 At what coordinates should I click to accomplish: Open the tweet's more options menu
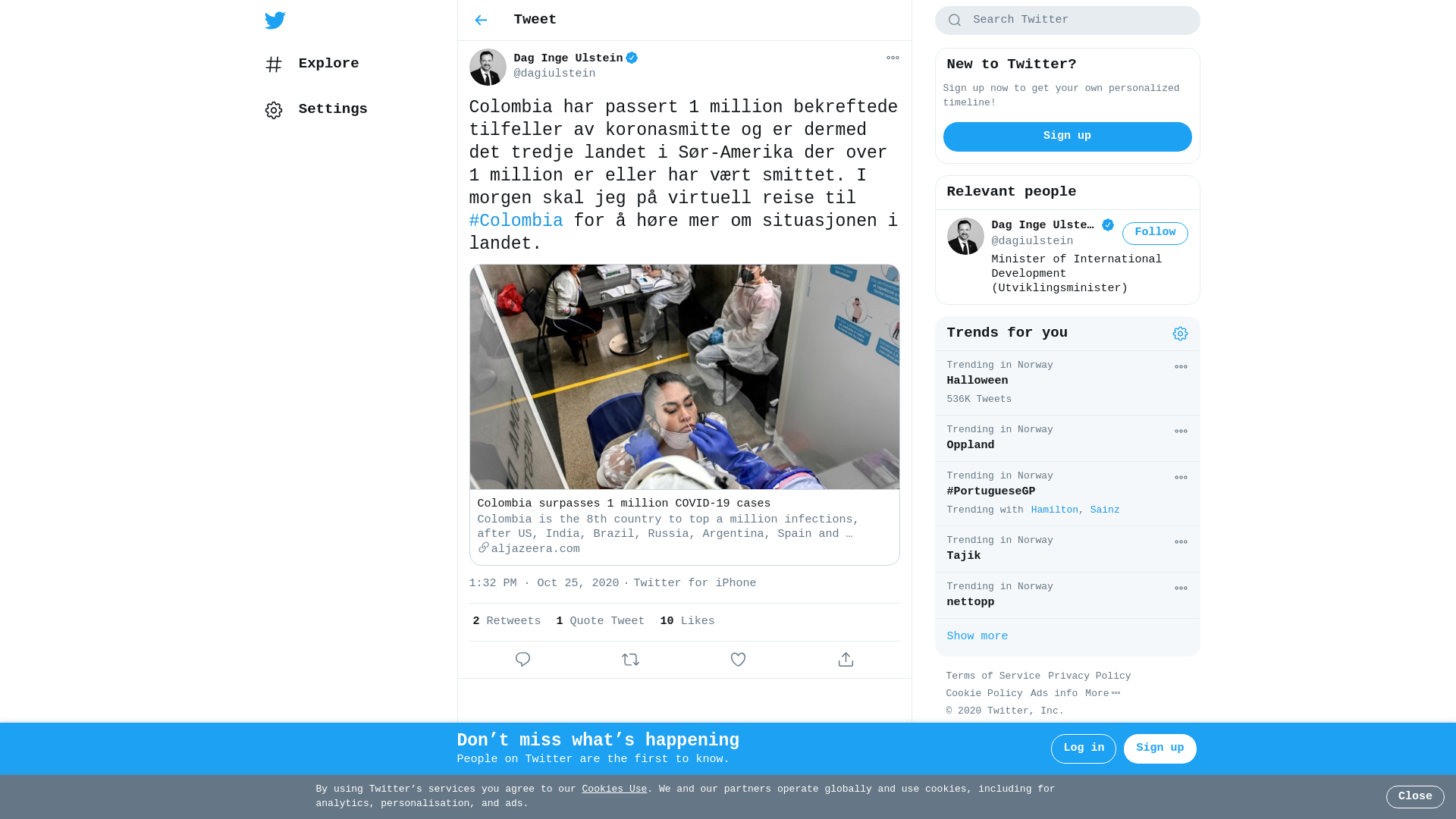(x=893, y=58)
